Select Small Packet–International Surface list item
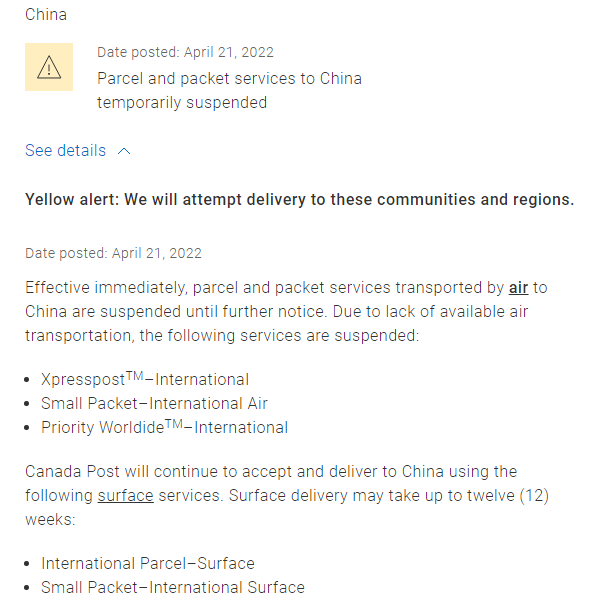Image resolution: width=590 pixels, height=611 pixels. pos(173,587)
